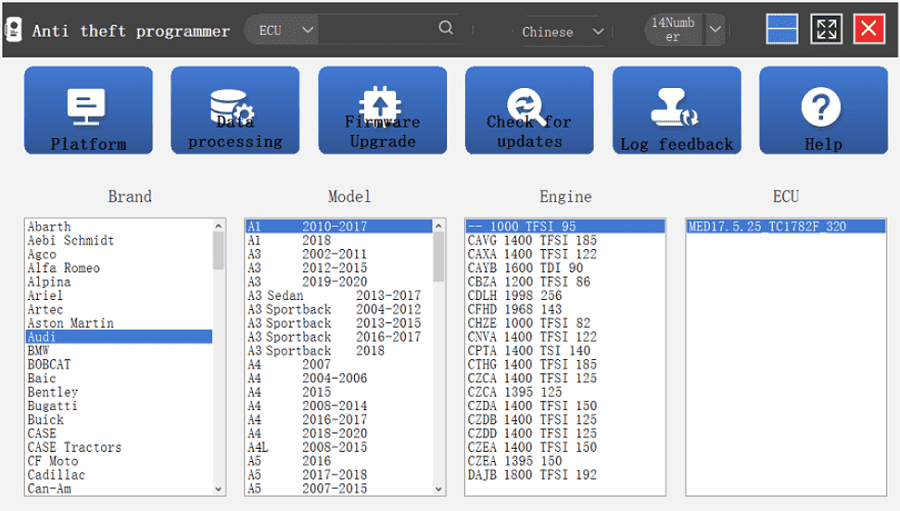This screenshot has height=511, width=900.
Task: Close the window with red X
Action: point(869,29)
